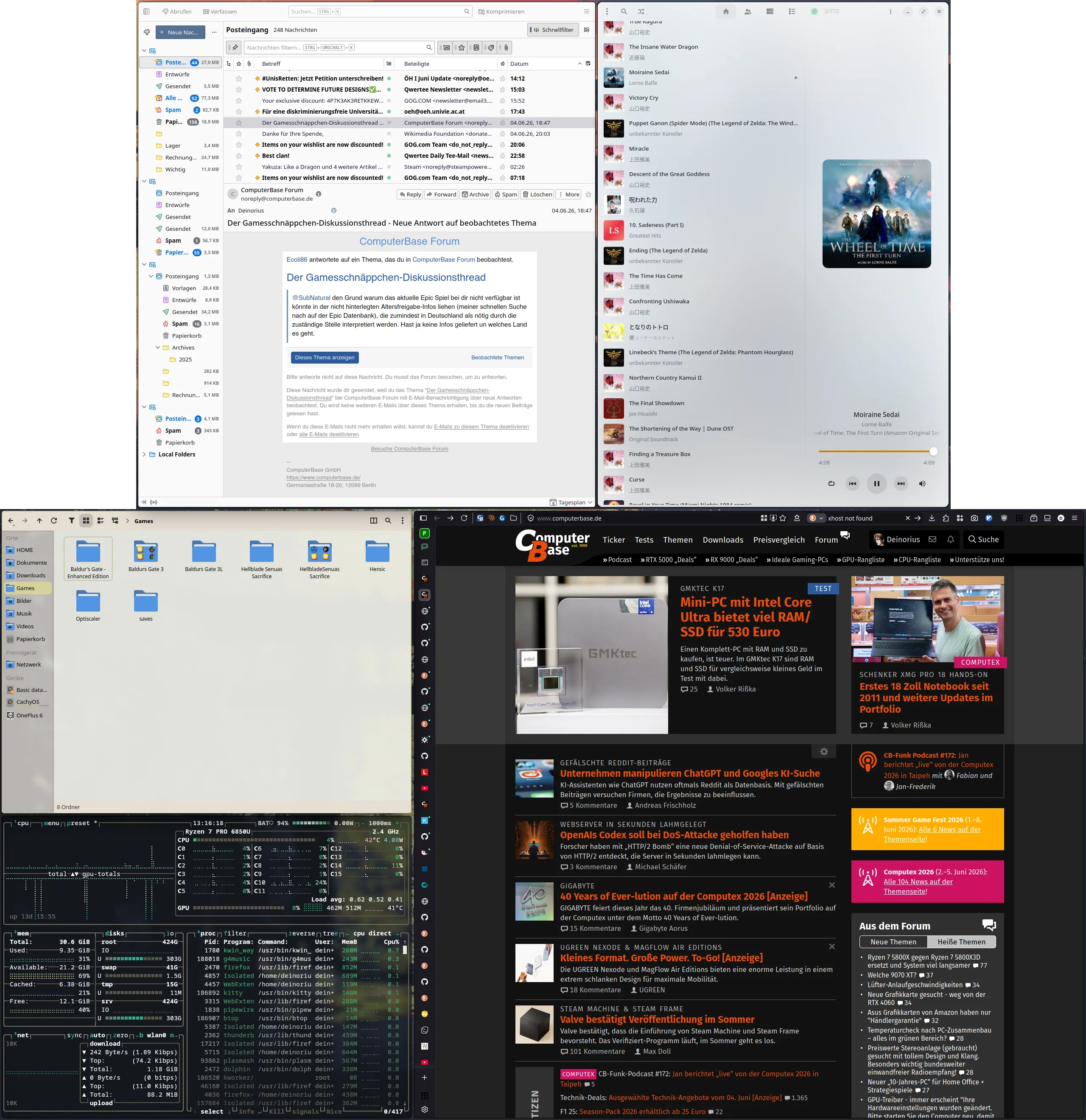Click the Neue Nachricht button
The image size is (1086, 1120).
[180, 32]
